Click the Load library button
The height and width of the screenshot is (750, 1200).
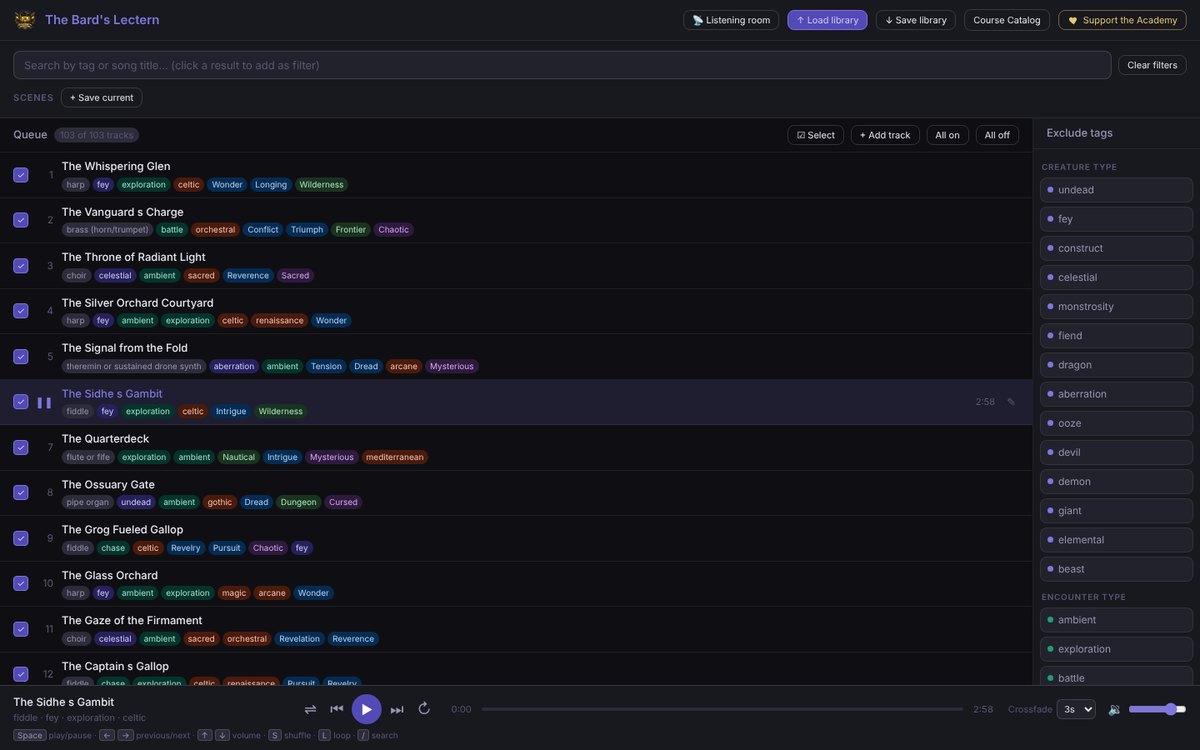[x=827, y=20]
